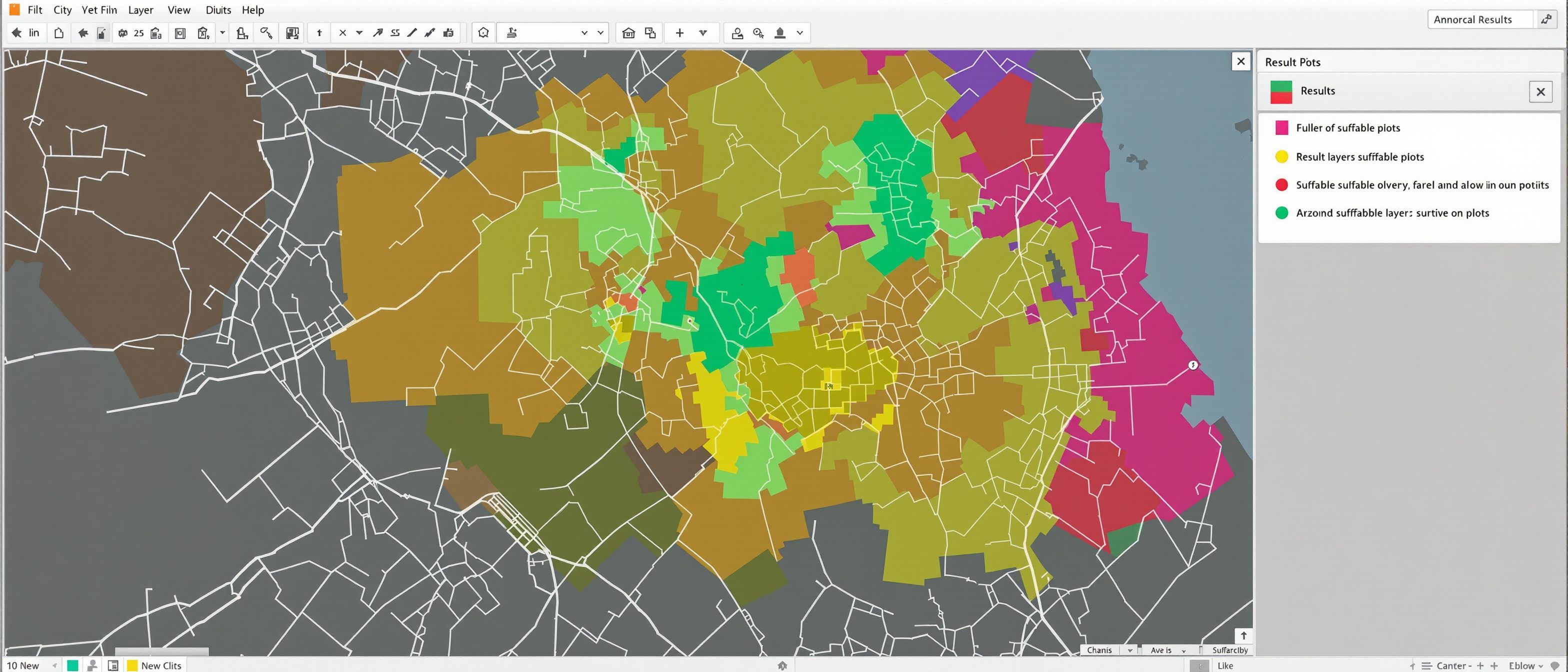The width and height of the screenshot is (1568, 672).
Task: Click the briefcase toolbox icon
Action: (x=448, y=33)
